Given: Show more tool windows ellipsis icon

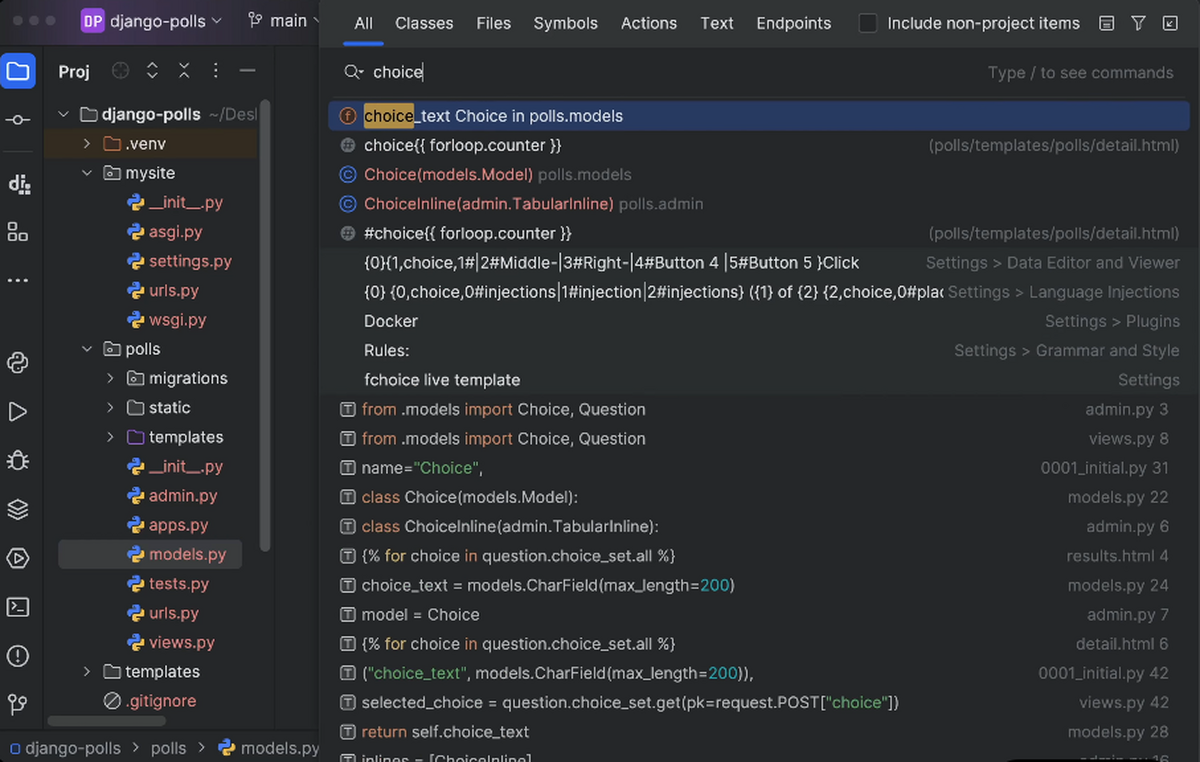Looking at the screenshot, I should tap(18, 281).
